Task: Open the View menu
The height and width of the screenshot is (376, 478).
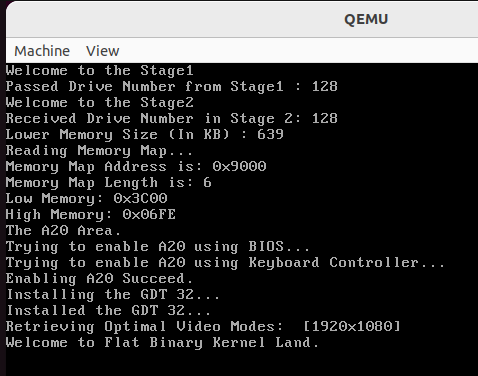Action: point(102,51)
